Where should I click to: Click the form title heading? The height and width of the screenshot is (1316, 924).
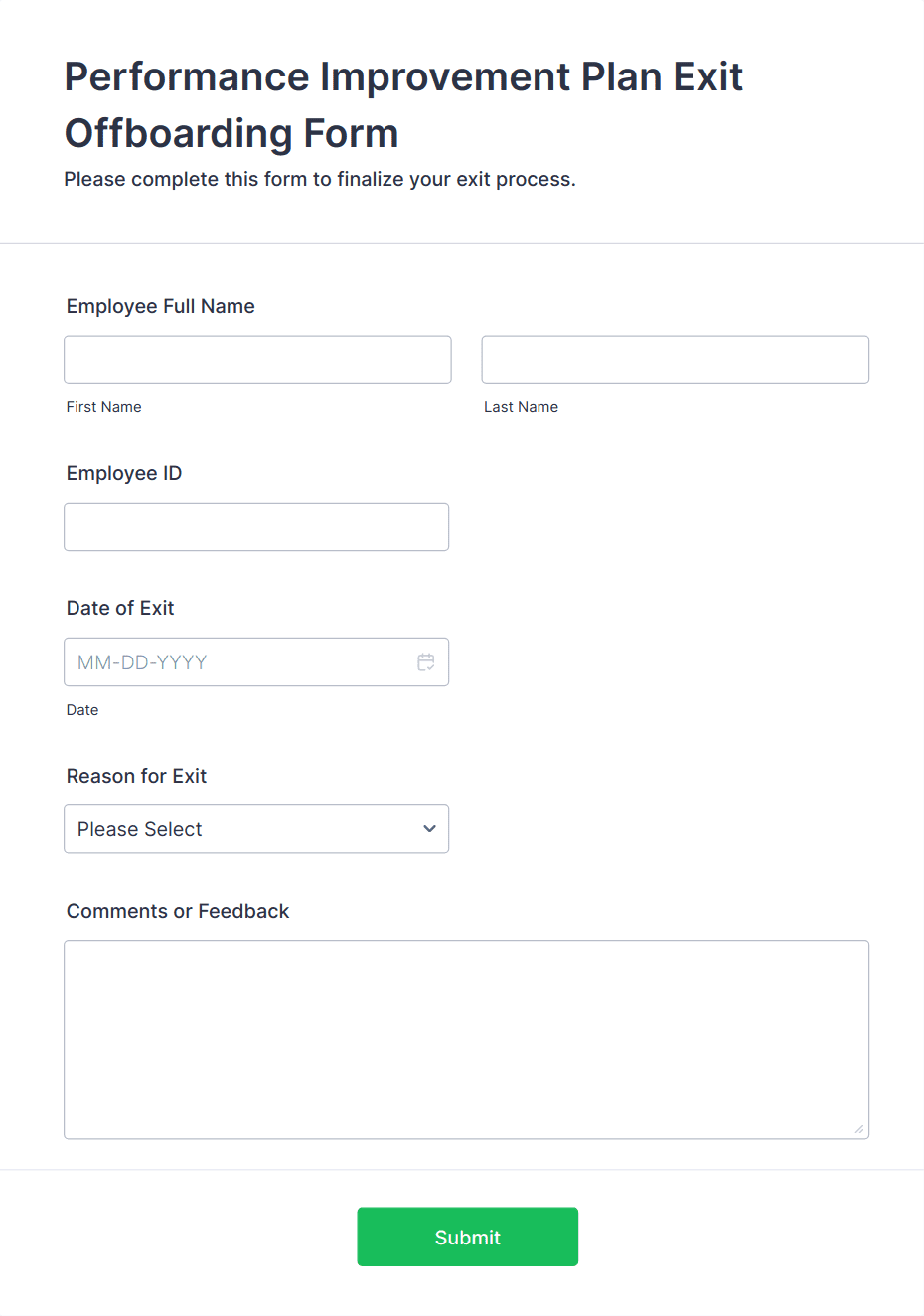404,104
